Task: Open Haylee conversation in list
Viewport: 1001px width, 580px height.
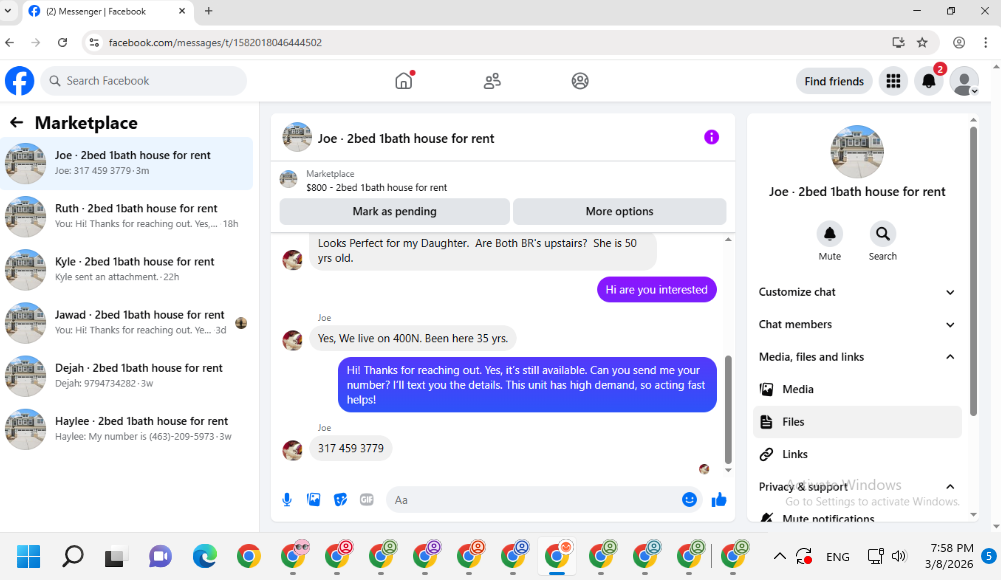Action: (x=126, y=429)
